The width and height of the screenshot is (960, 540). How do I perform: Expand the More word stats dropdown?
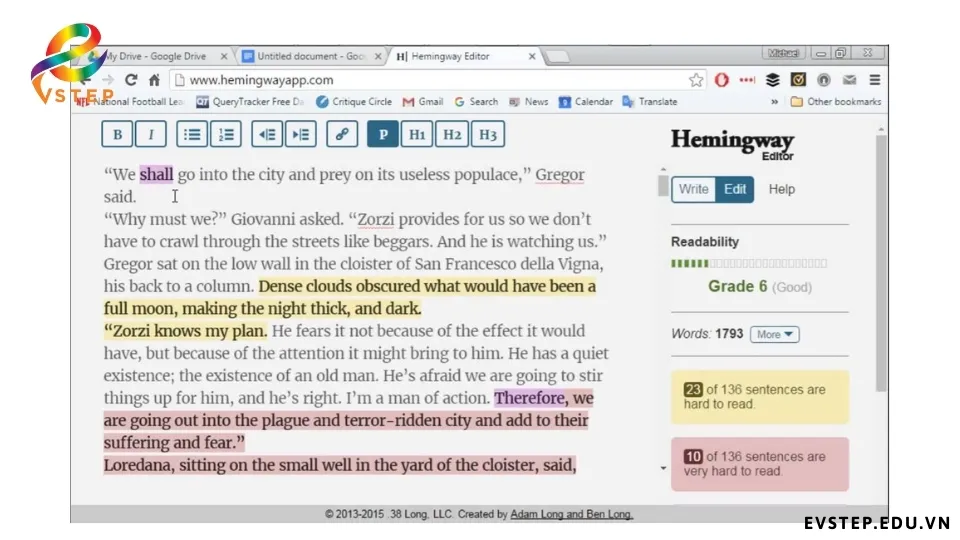774,334
